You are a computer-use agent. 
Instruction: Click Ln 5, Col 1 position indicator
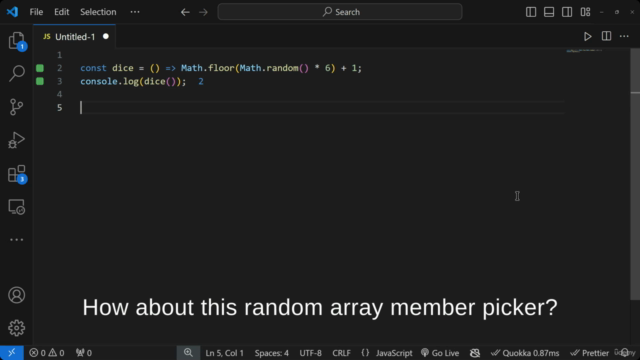224,353
